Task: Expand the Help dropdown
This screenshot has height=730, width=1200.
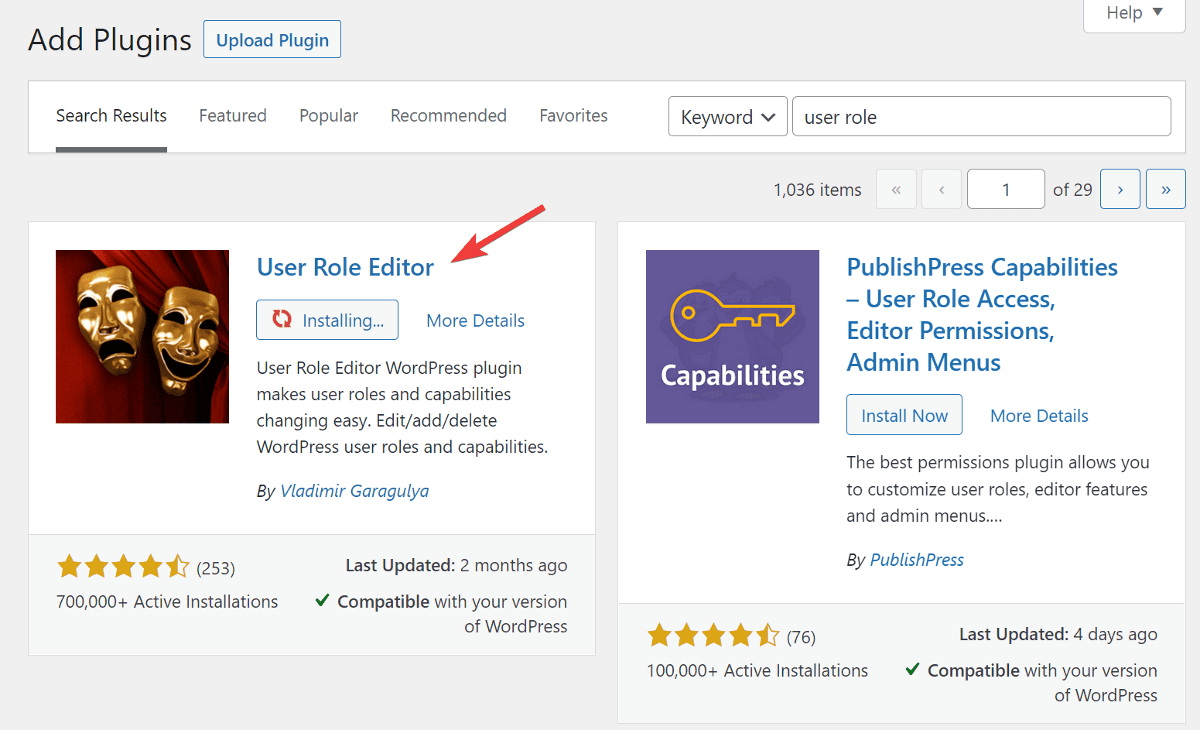Action: pos(1133,14)
